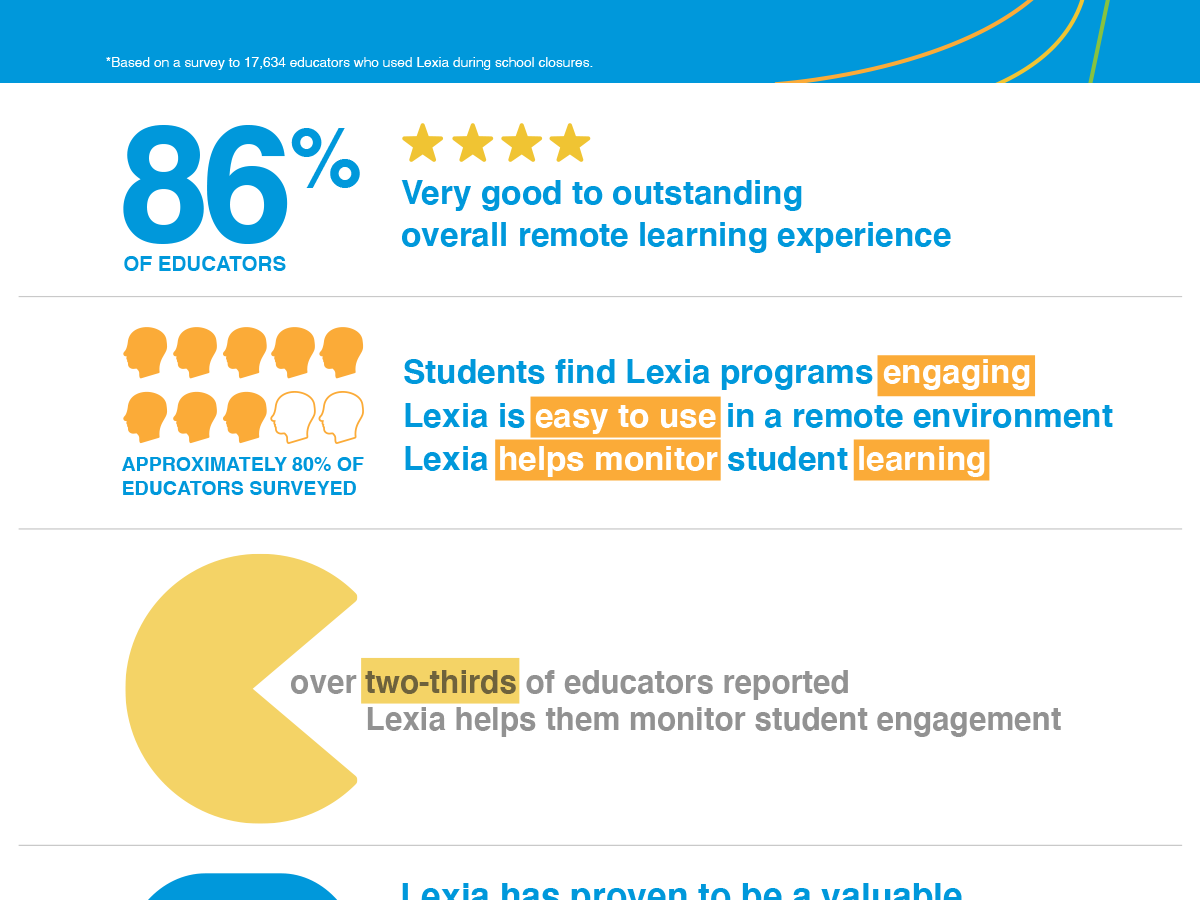This screenshot has height=900, width=1200.
Task: Click the highlighted word 'learning'
Action: pos(921,459)
